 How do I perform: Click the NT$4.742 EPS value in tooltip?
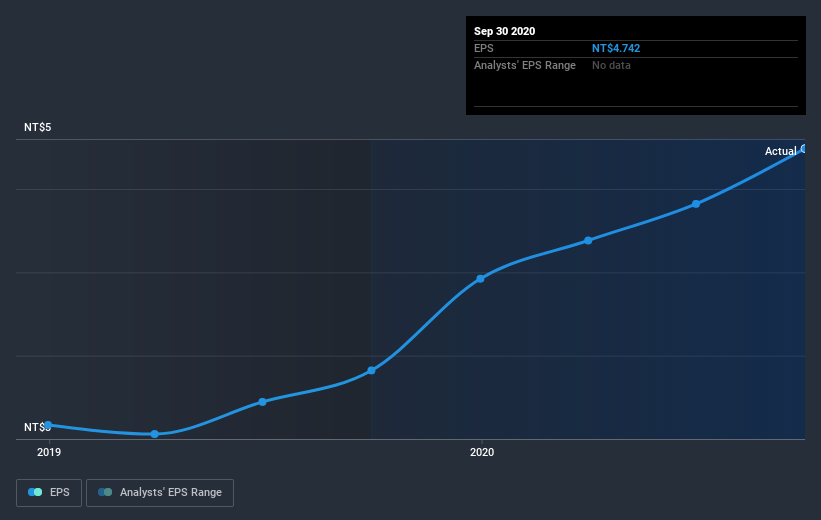tap(616, 48)
